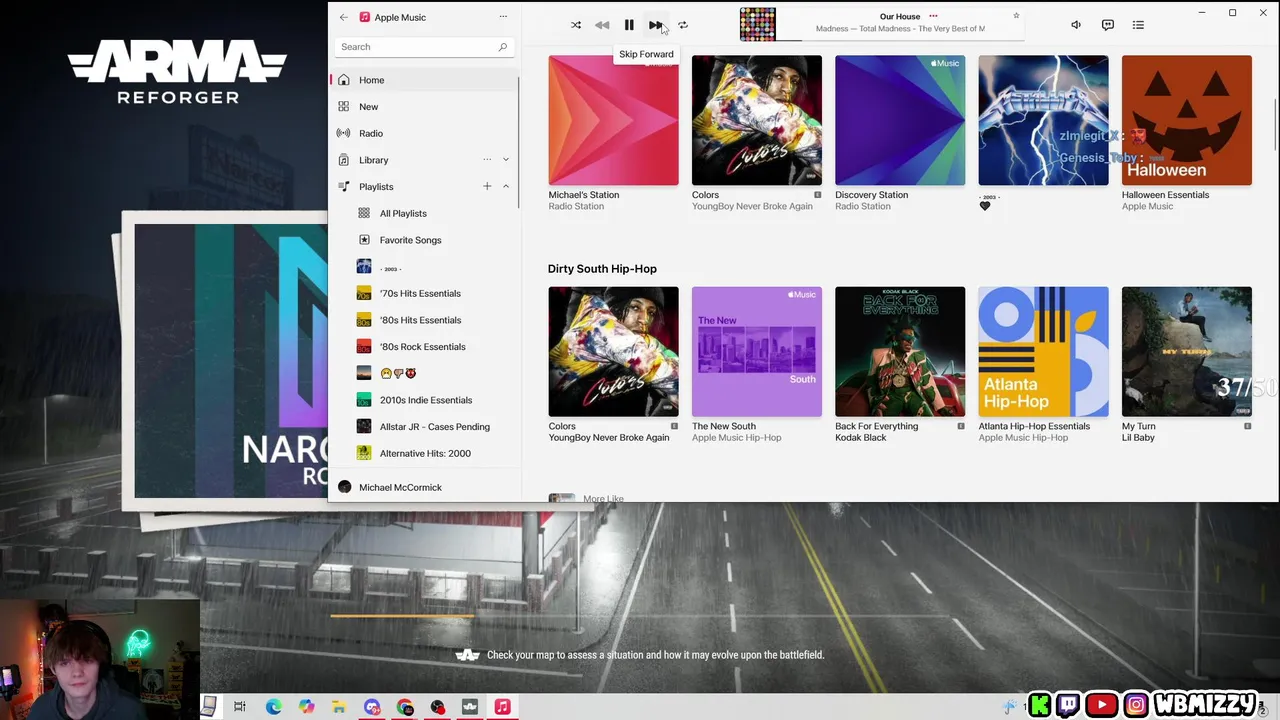Add a new playlist with plus

487,187
